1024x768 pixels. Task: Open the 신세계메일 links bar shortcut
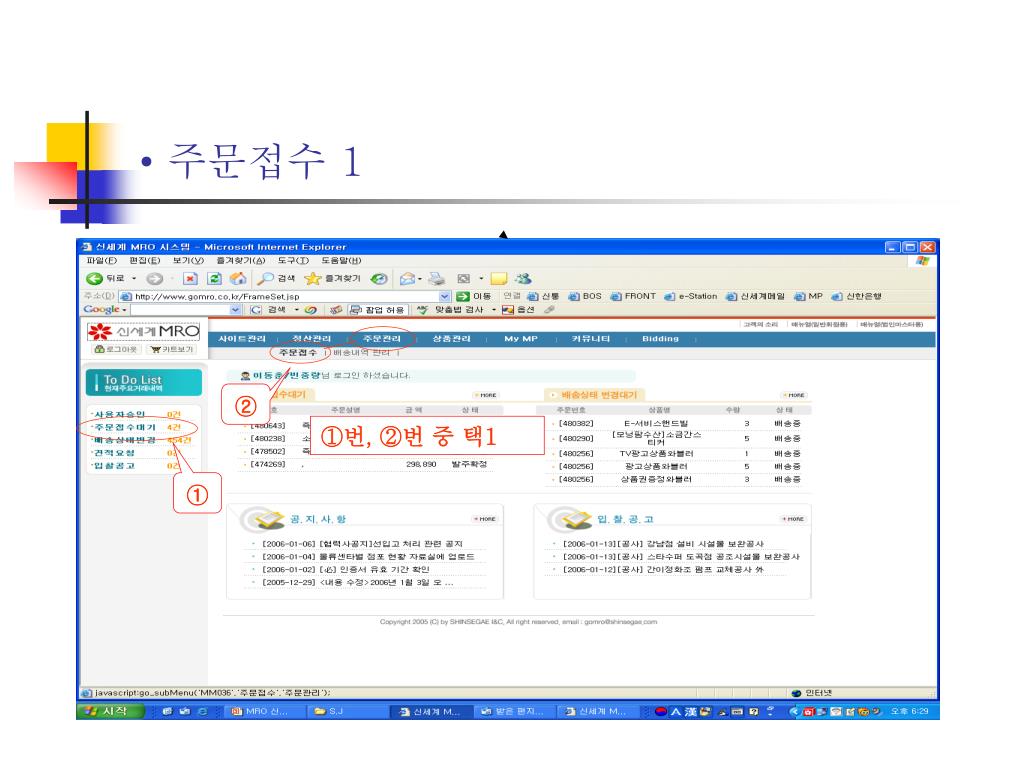click(x=756, y=296)
